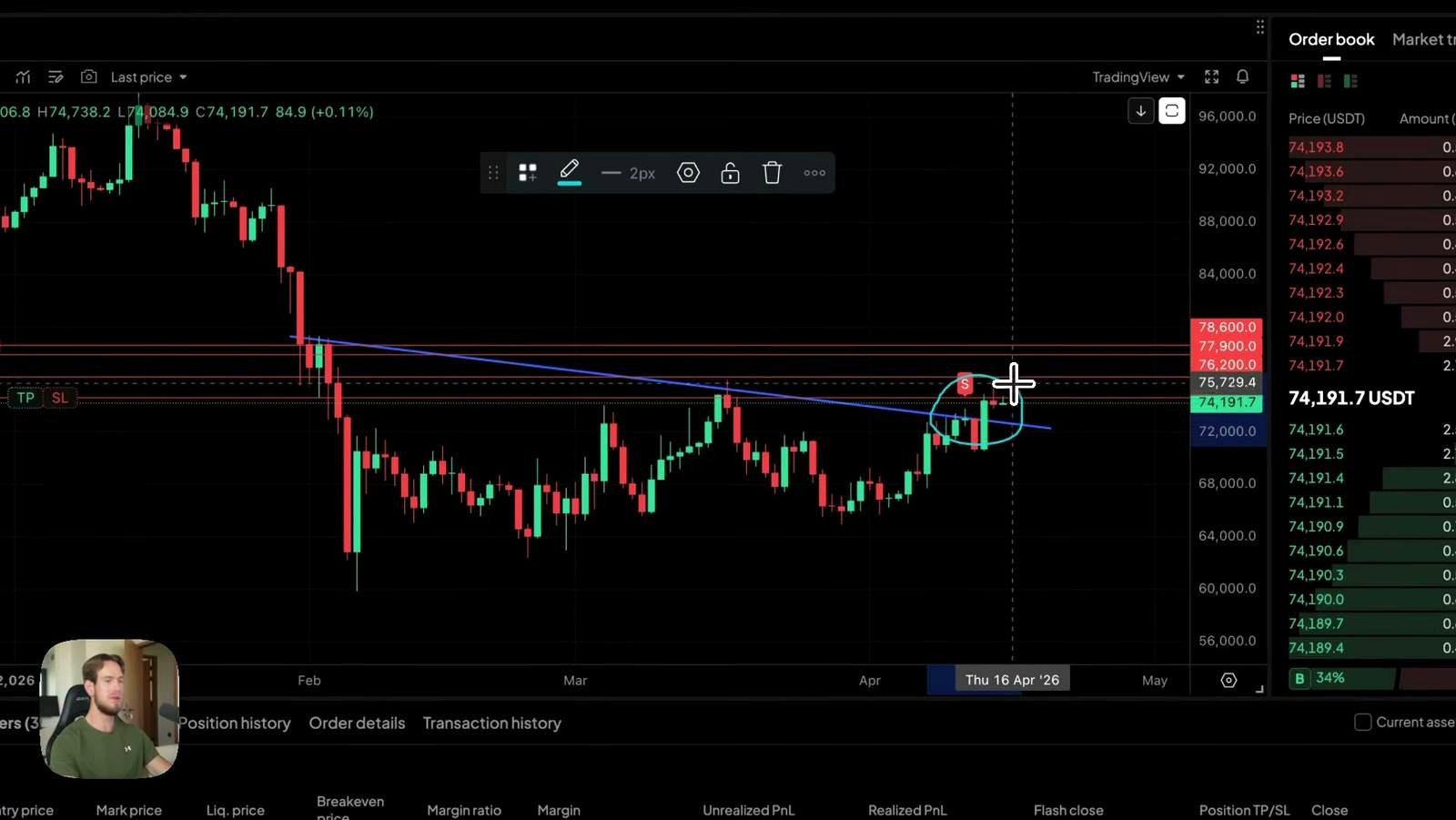The height and width of the screenshot is (820, 1456).
Task: Click the Mark price column header
Action: (128, 810)
